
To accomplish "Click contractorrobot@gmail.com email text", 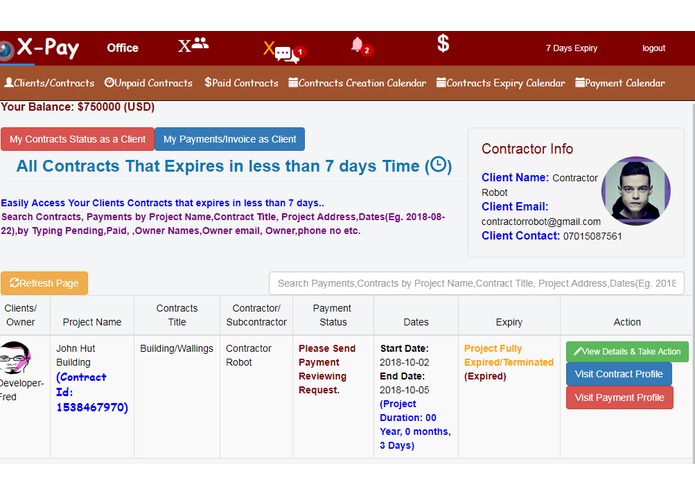I will tap(541, 222).
